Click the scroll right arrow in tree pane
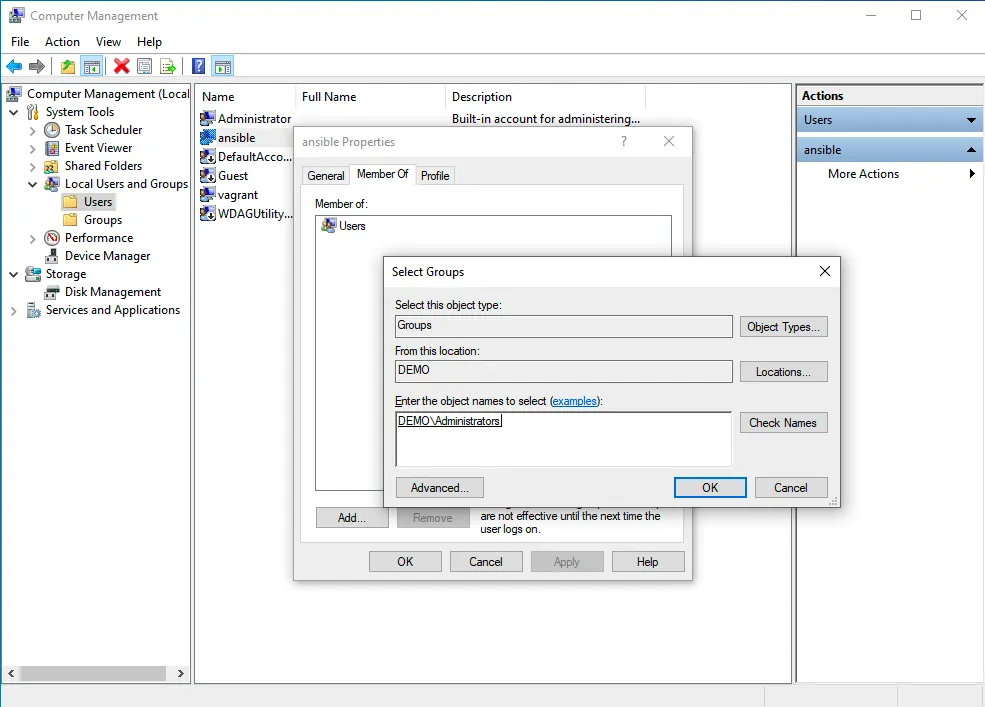 (181, 673)
